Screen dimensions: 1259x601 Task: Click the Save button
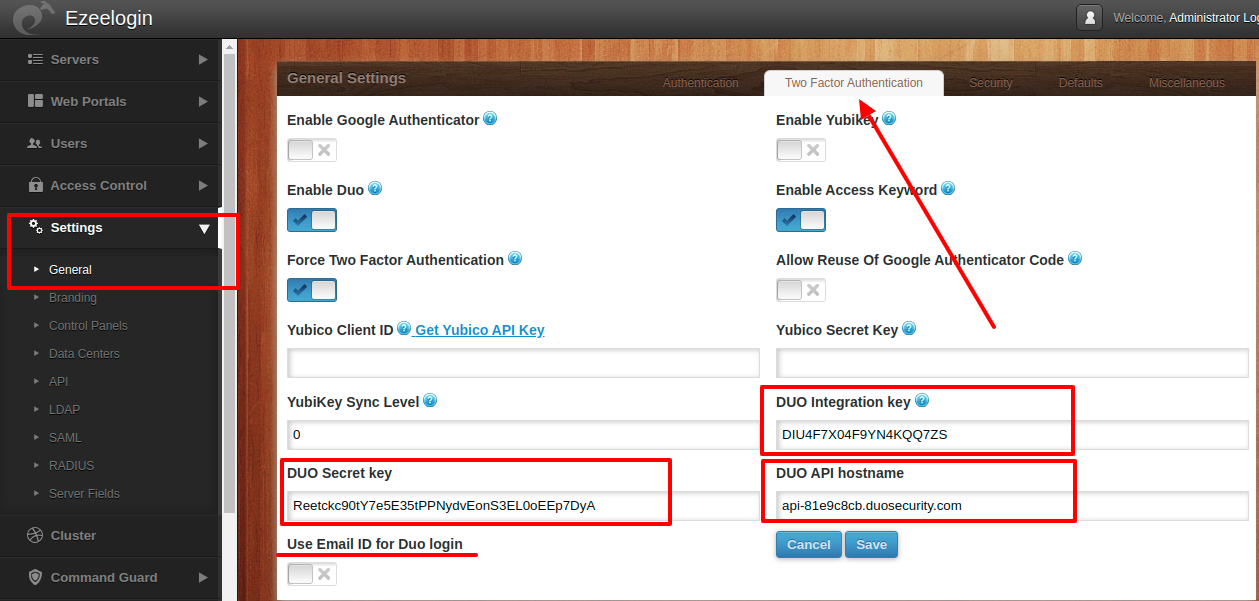(x=872, y=544)
